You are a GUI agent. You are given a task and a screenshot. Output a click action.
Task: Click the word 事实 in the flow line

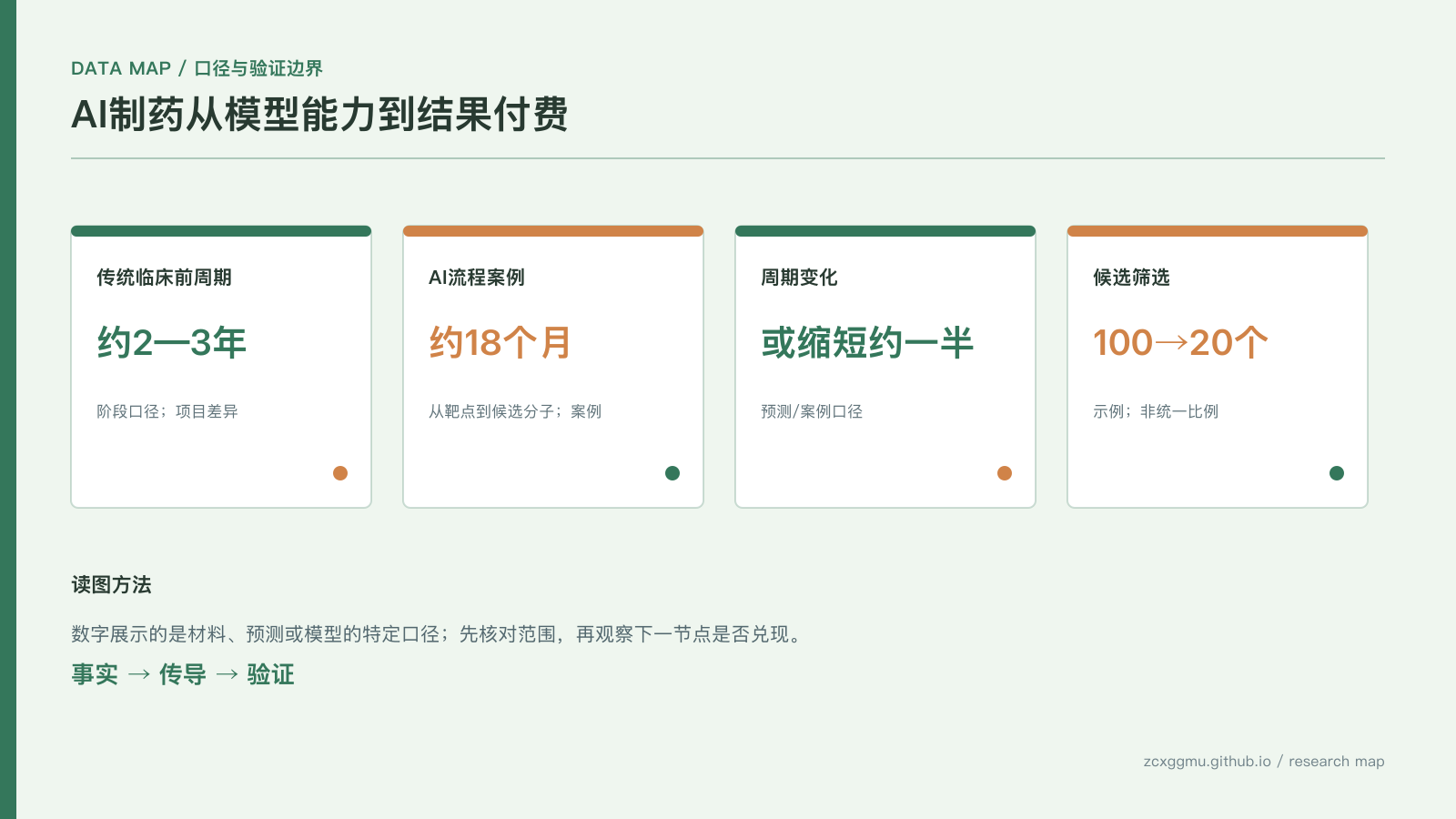[95, 674]
